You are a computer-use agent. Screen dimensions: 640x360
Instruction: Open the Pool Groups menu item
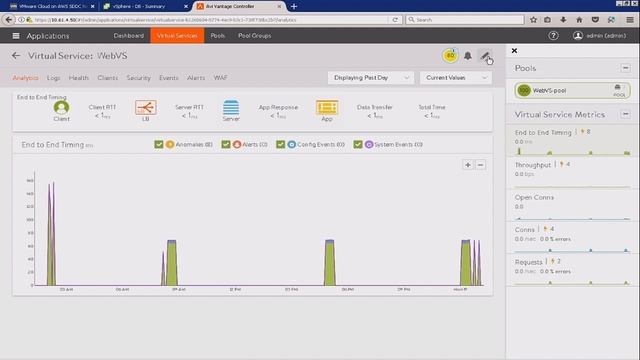(255, 36)
